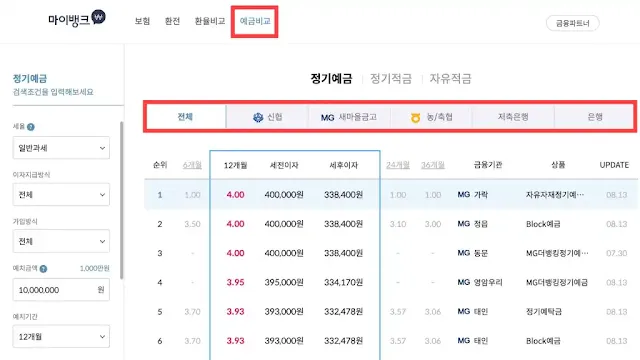Sort by the 6개월 column header

click(x=192, y=165)
